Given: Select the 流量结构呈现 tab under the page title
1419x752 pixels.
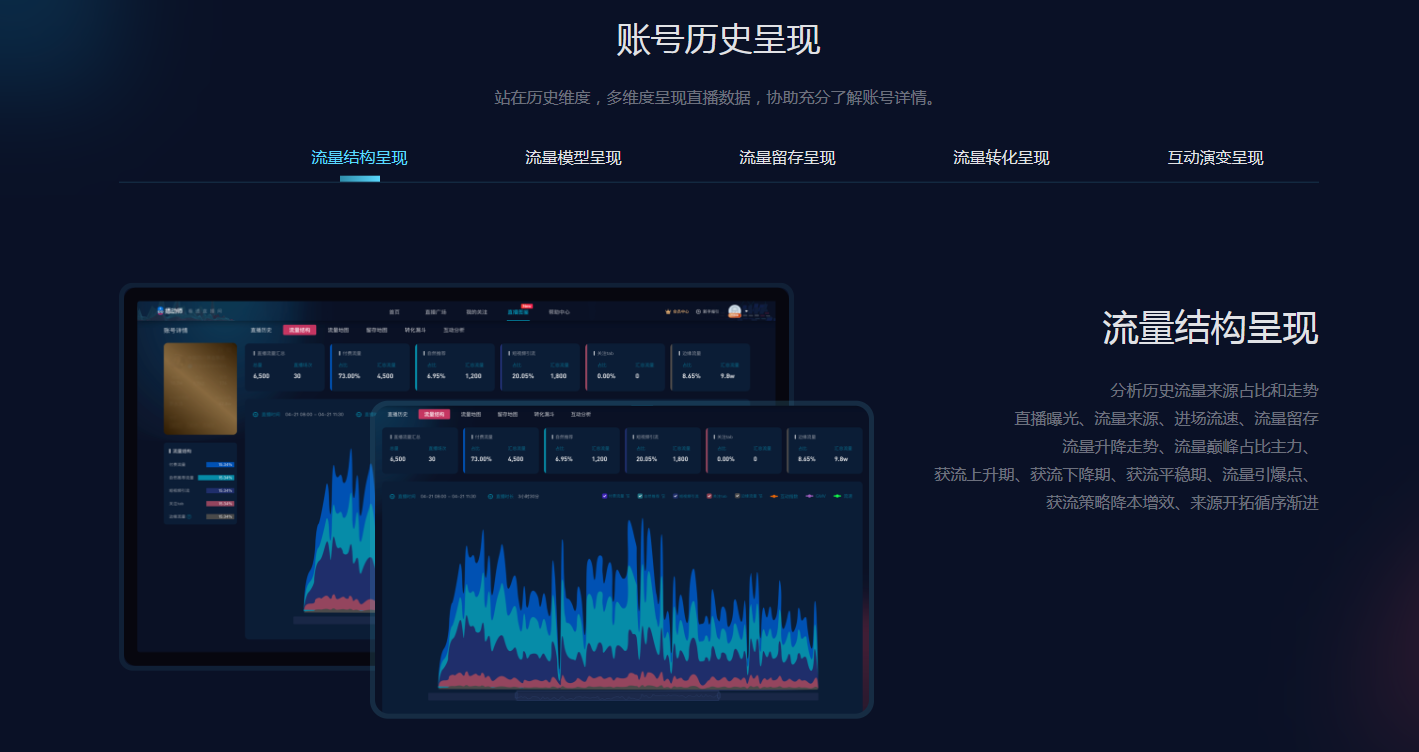Looking at the screenshot, I should click(359, 158).
